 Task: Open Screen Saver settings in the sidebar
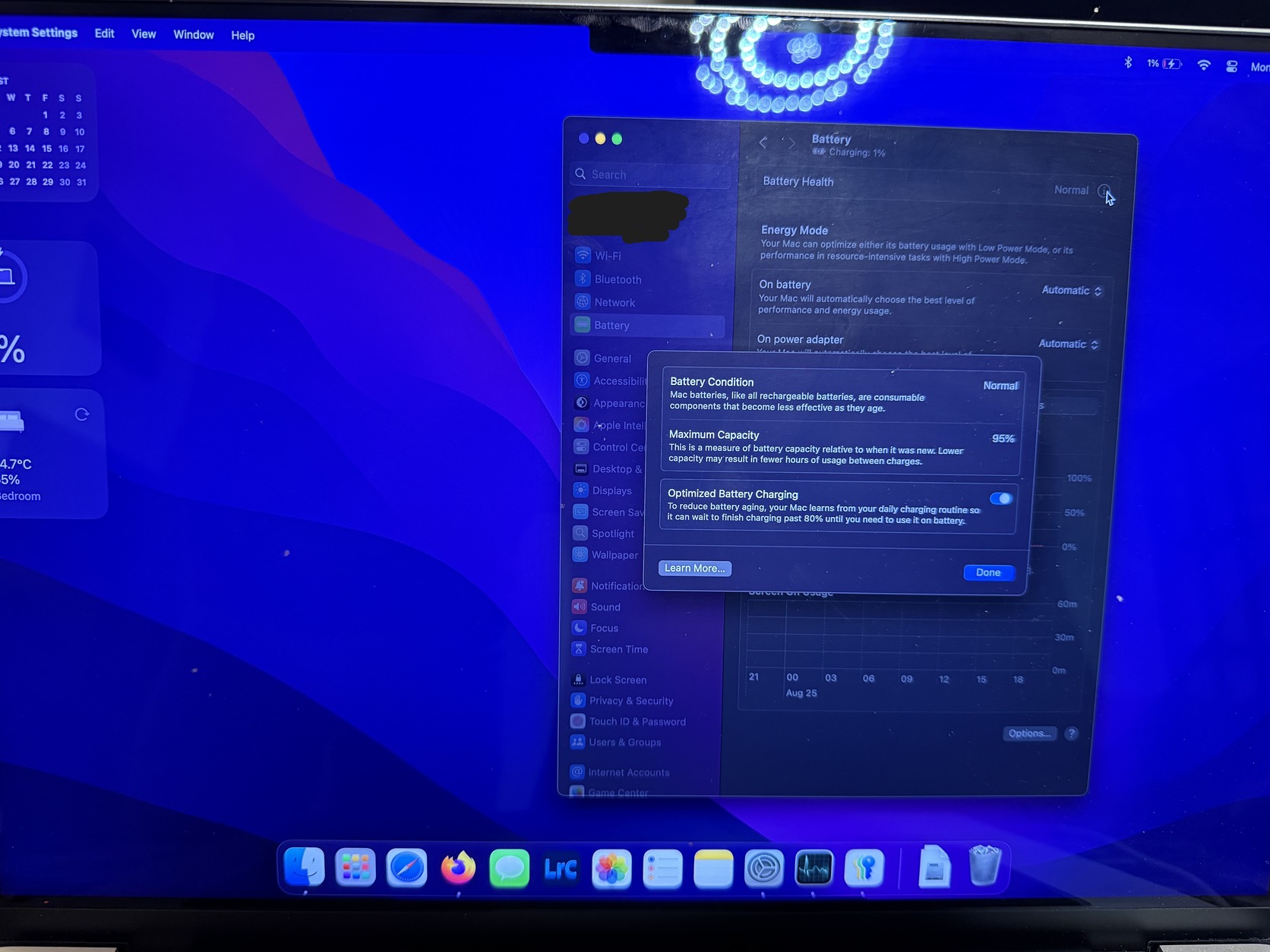[x=608, y=512]
